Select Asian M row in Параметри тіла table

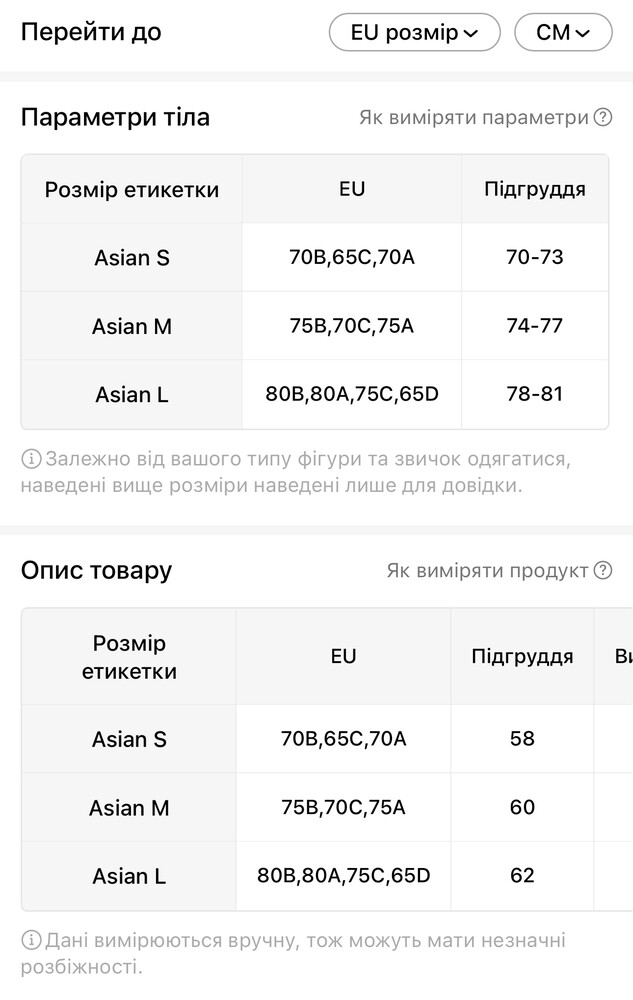tap(132, 326)
